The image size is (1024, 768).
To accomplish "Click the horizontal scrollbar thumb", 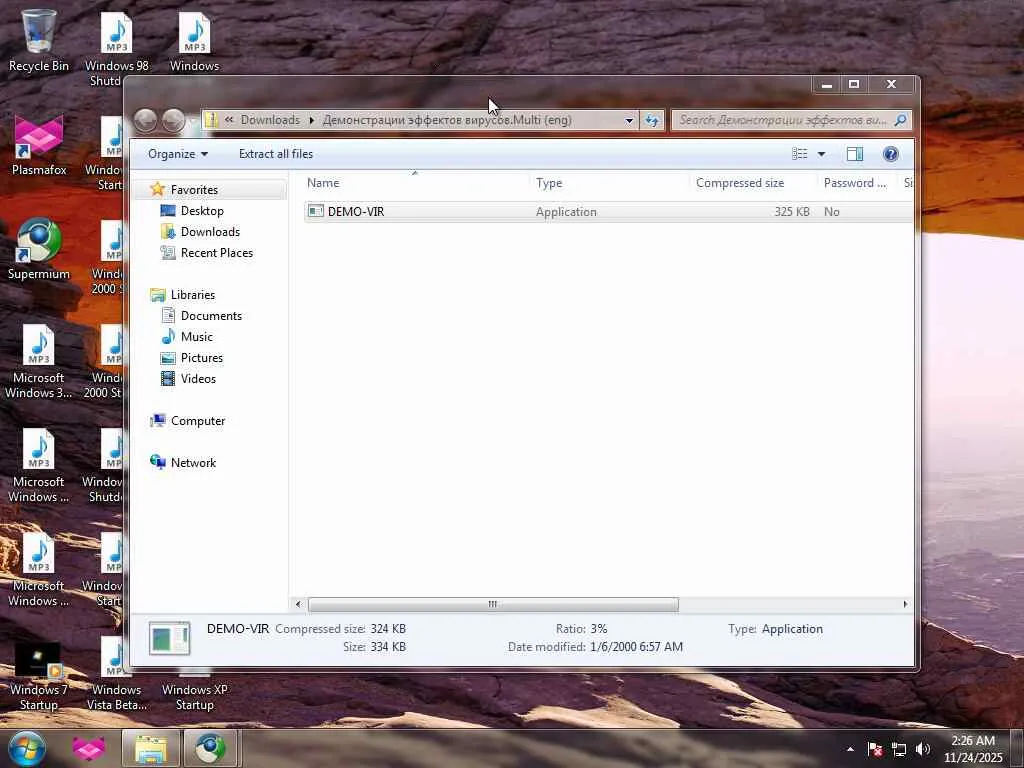I will point(493,605).
